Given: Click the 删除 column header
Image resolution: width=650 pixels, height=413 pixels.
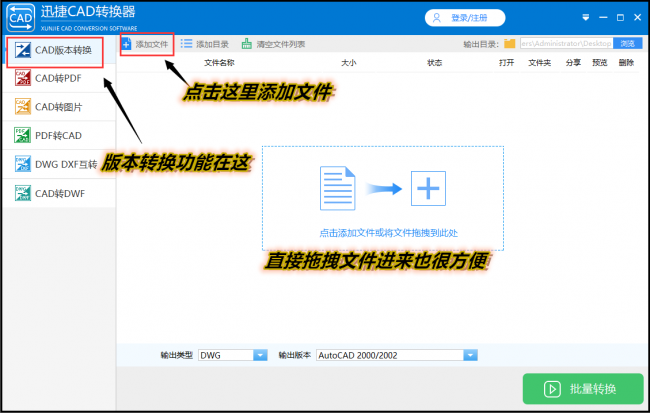Looking at the screenshot, I should 626,63.
